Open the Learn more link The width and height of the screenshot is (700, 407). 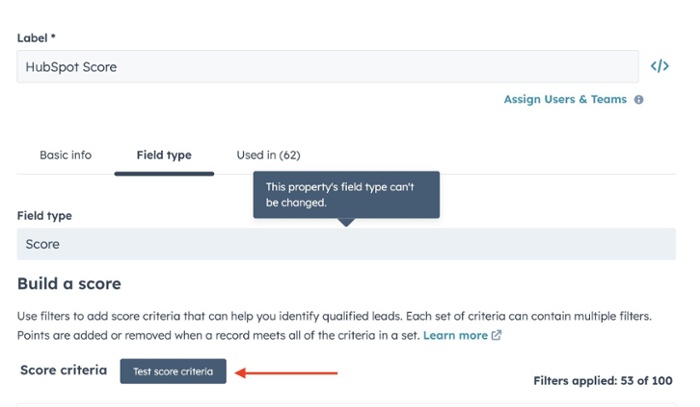(x=455, y=336)
